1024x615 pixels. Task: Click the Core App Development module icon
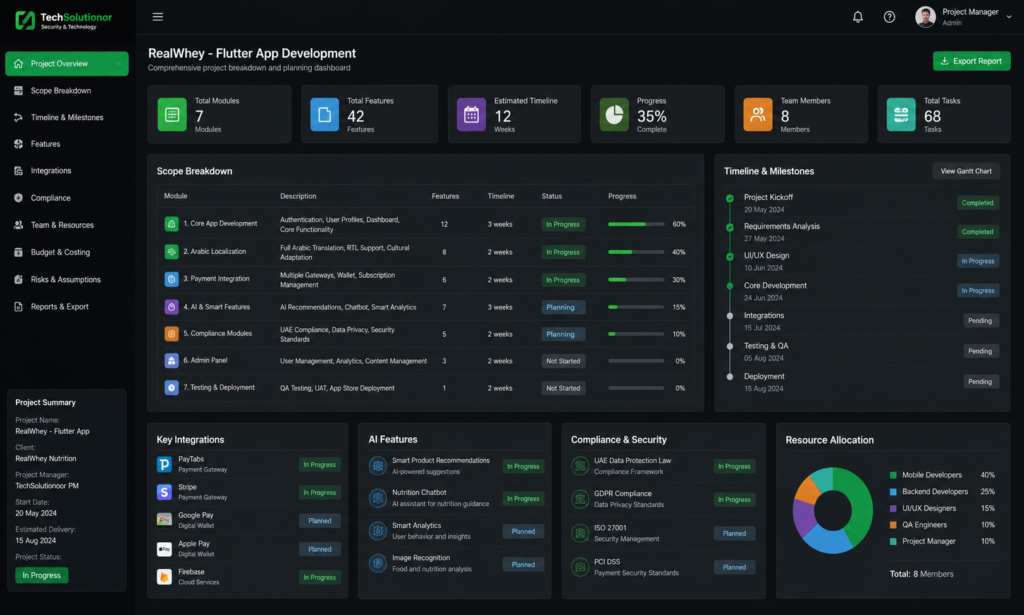click(x=171, y=224)
